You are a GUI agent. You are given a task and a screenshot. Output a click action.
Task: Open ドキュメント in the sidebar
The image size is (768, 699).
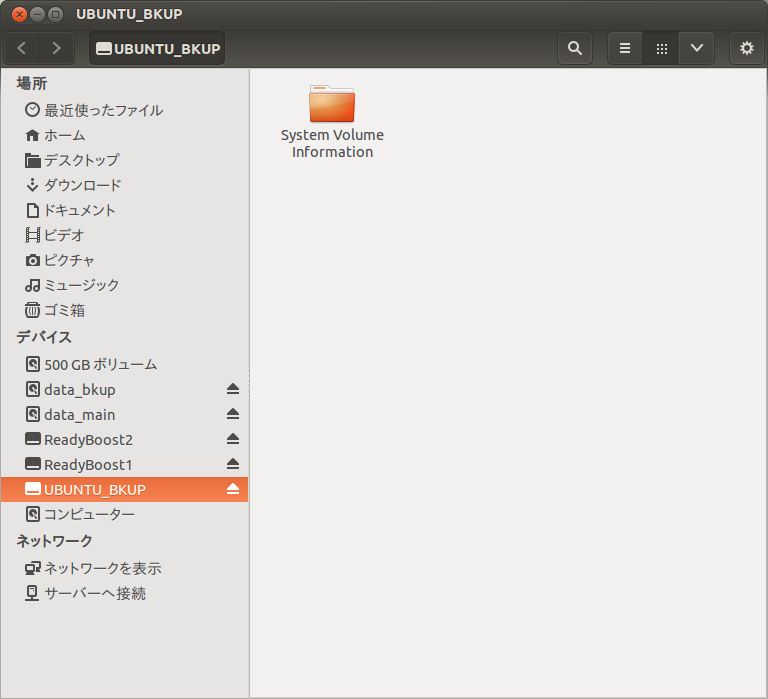point(124,210)
